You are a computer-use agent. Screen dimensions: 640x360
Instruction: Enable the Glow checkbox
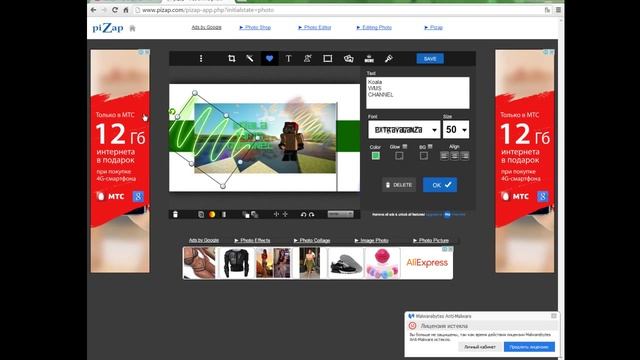coord(399,156)
